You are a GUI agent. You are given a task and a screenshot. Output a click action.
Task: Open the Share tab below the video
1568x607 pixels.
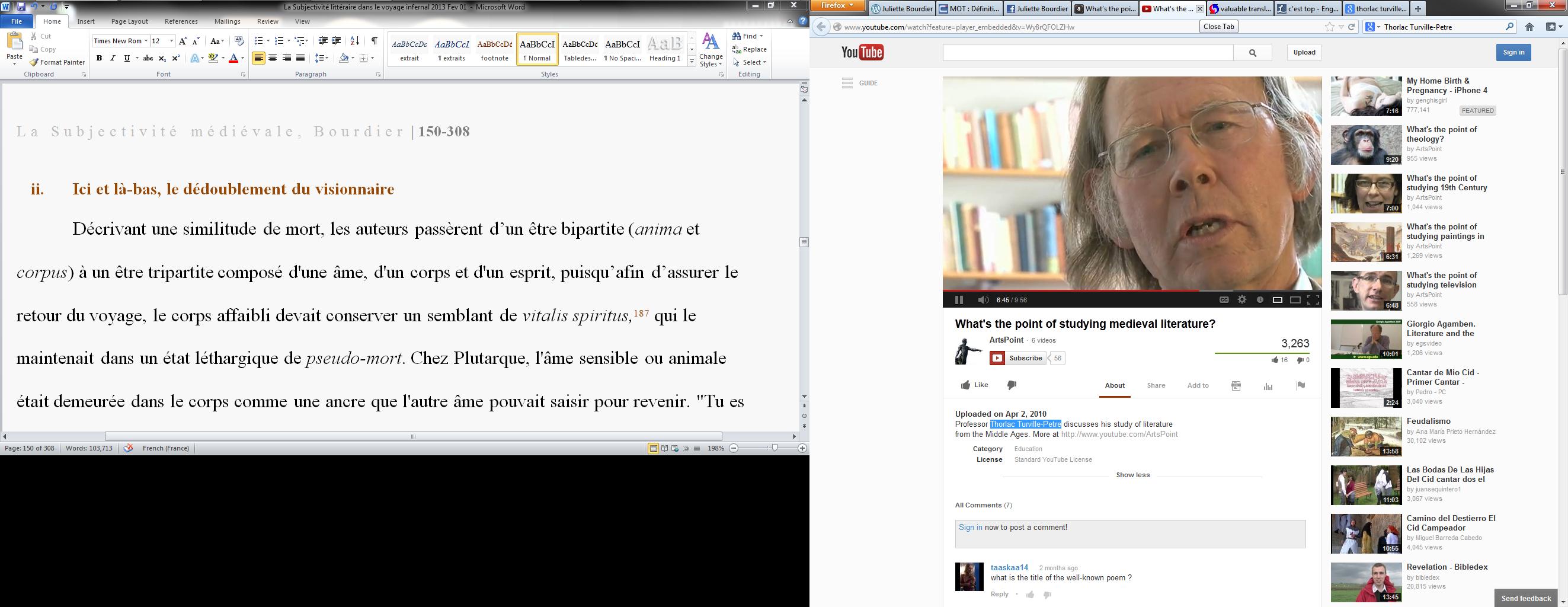[x=1156, y=385]
